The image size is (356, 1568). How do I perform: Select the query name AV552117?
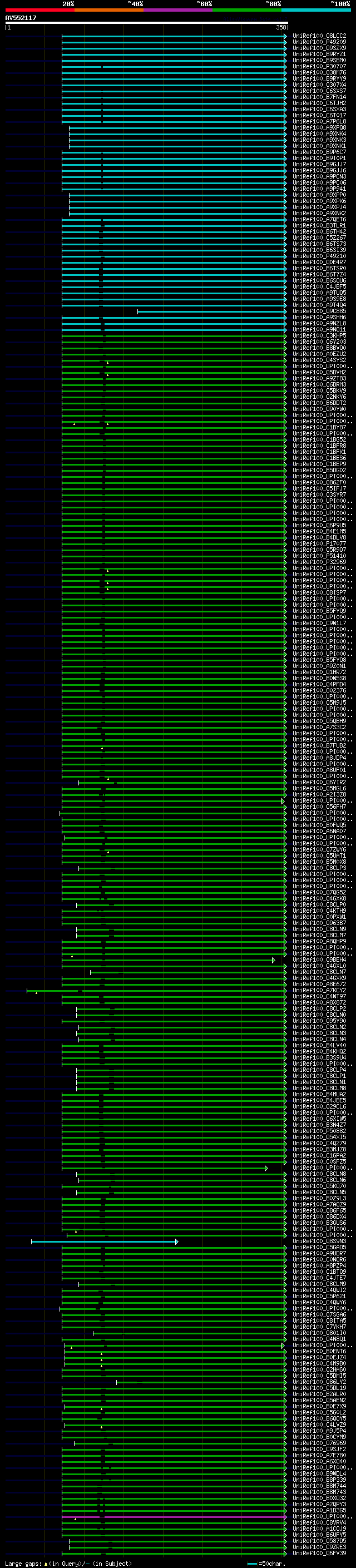coord(21,18)
